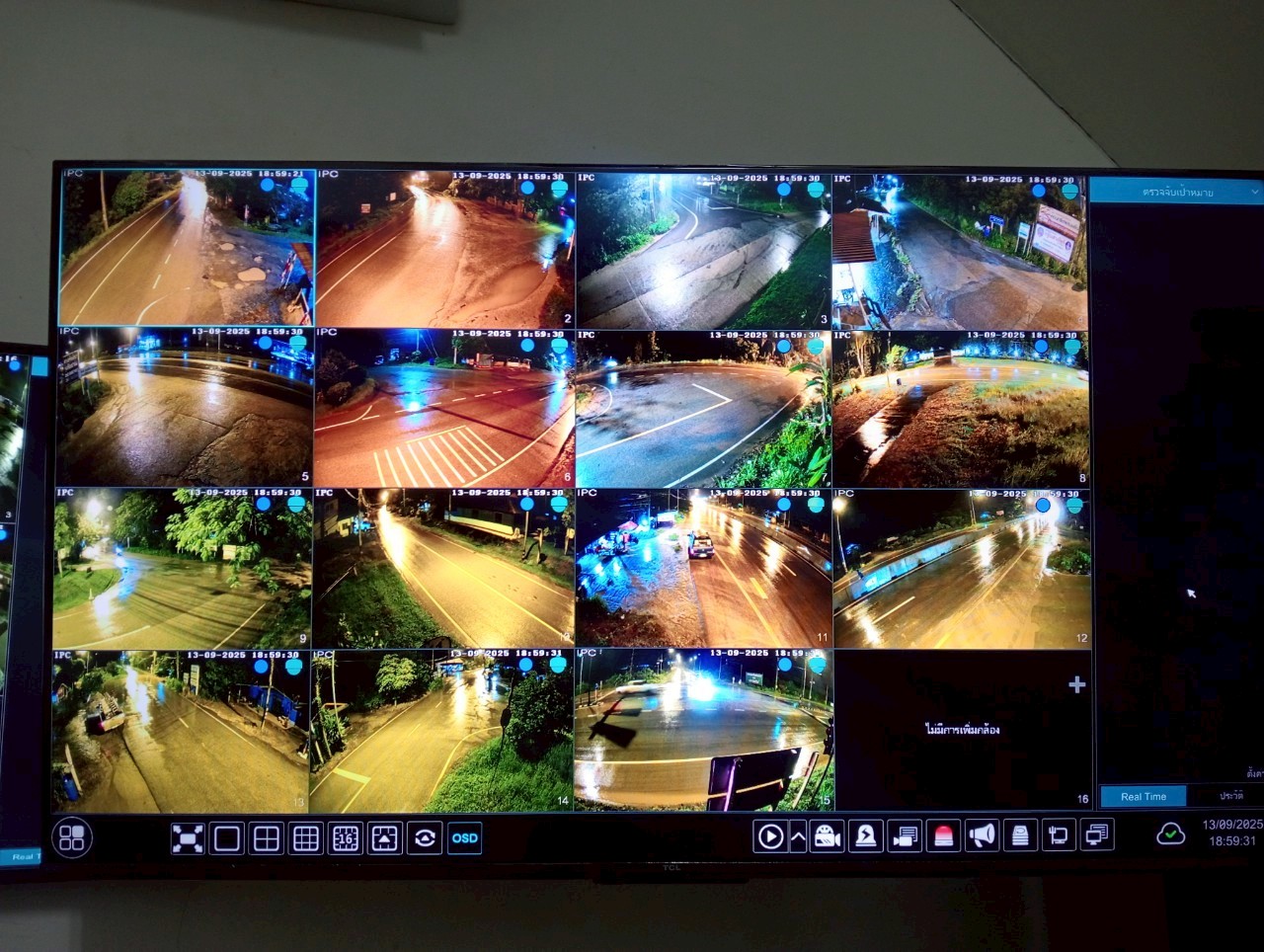This screenshot has width=1264, height=952.
Task: Open record status panel icon
Action: tap(905, 836)
